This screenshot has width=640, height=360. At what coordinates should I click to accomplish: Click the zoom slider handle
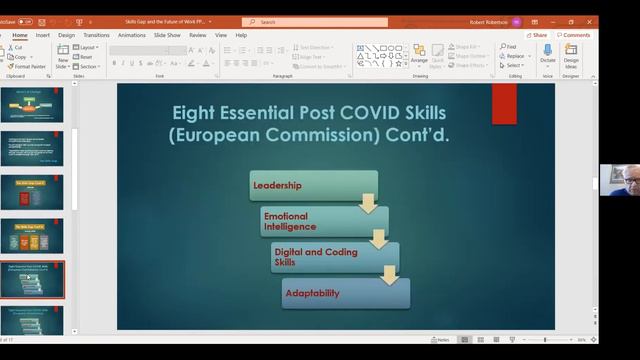pyautogui.click(x=545, y=340)
